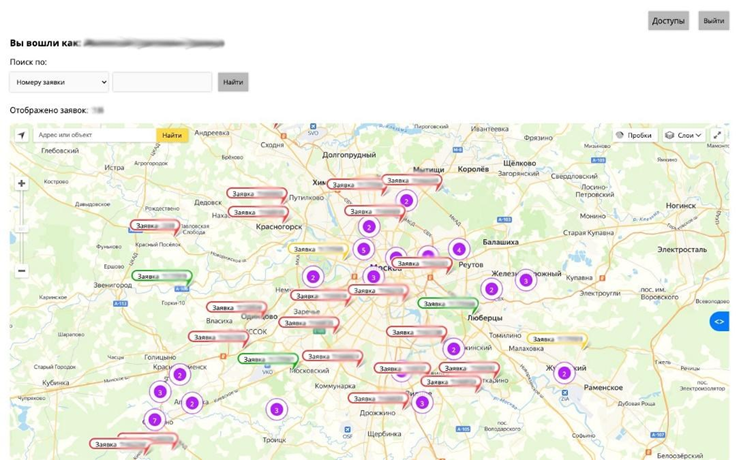739x460 pixels.
Task: Zoom in with the map plus button
Action: pos(21,184)
